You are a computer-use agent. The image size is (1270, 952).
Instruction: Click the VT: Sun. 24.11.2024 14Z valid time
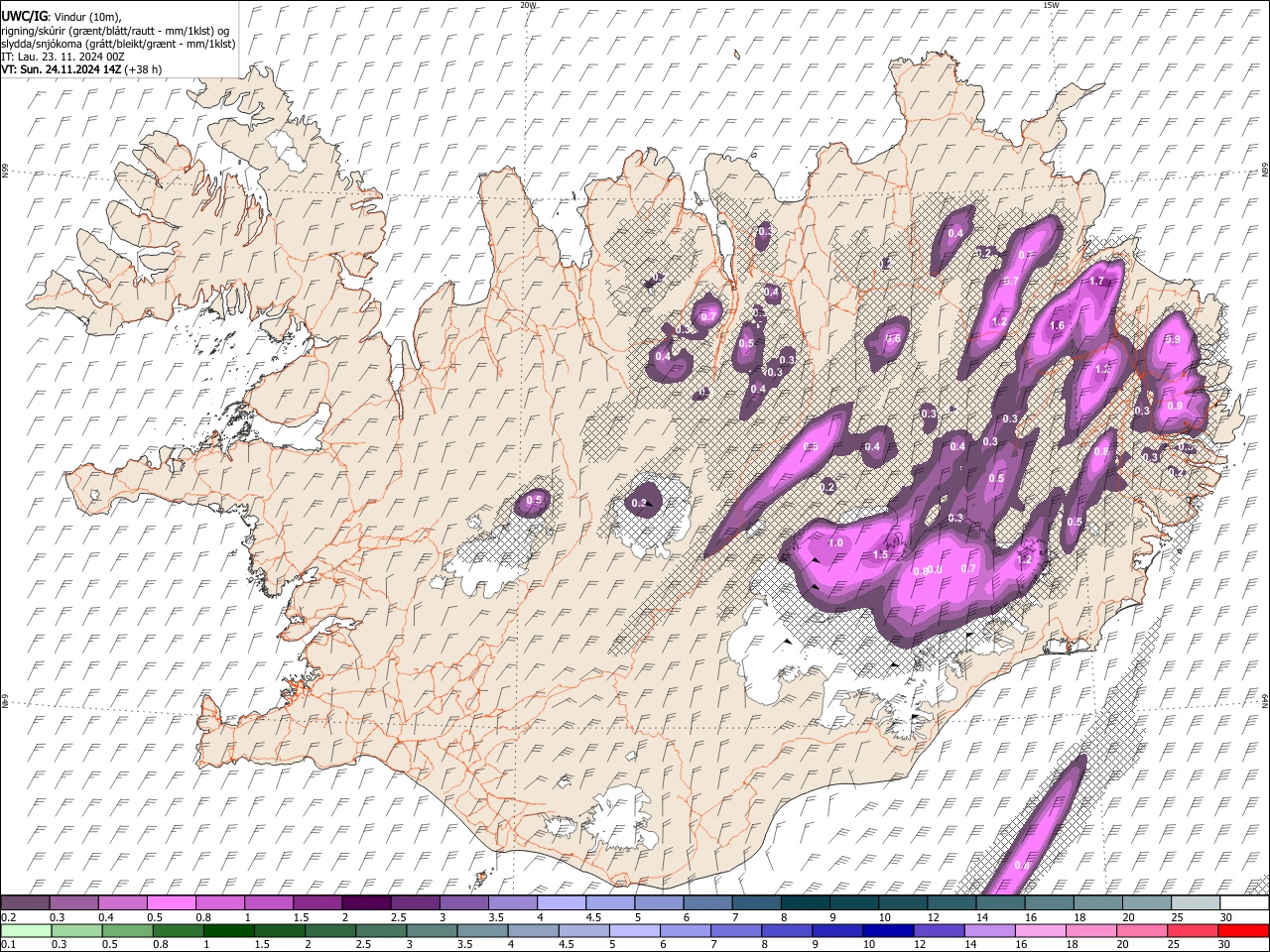[81, 69]
